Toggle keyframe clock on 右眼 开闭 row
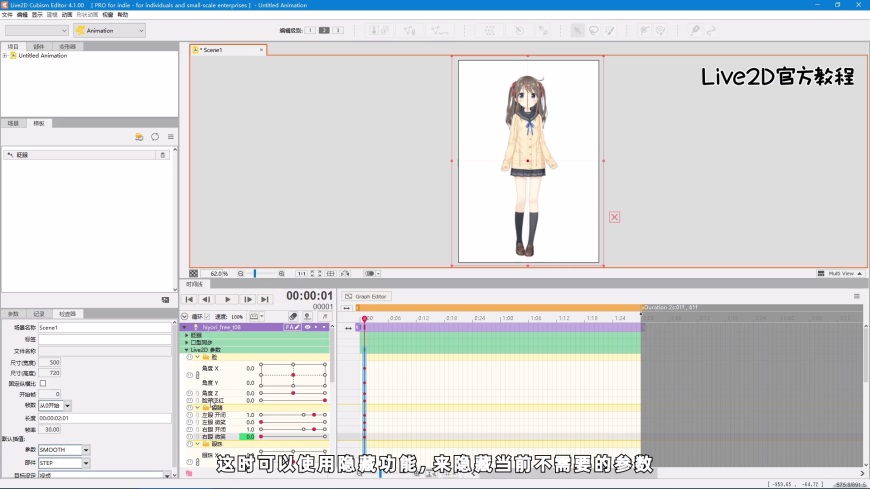 coord(190,429)
